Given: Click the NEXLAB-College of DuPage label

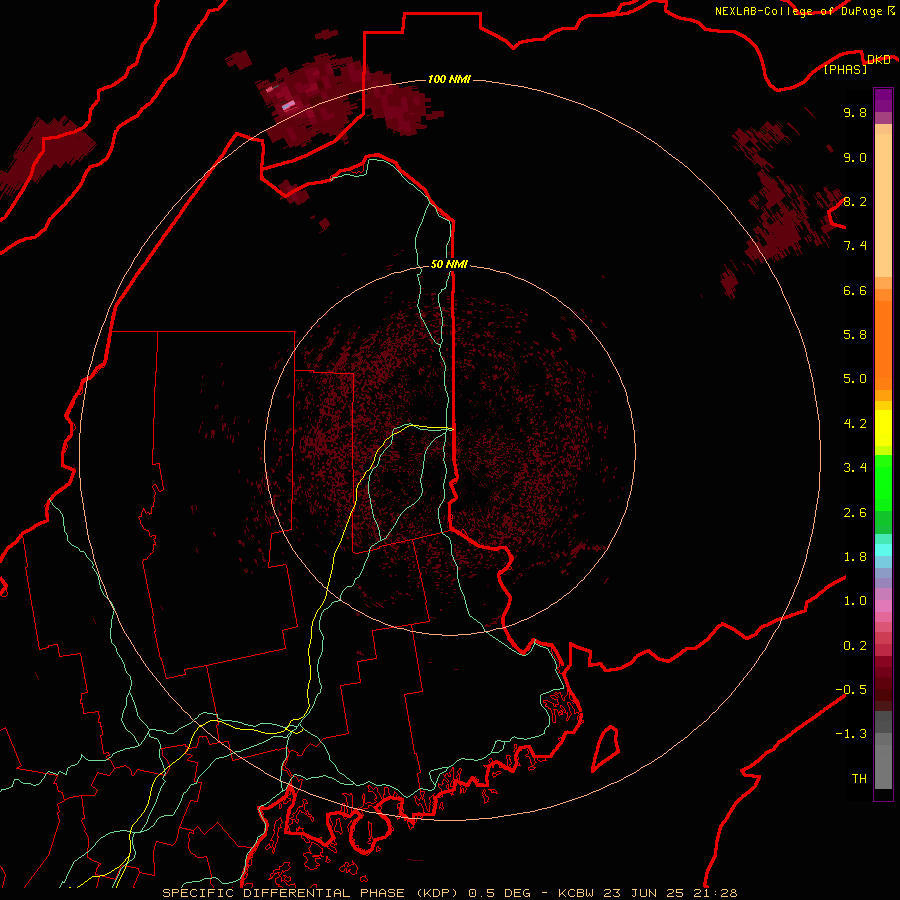Looking at the screenshot, I should coord(799,11).
